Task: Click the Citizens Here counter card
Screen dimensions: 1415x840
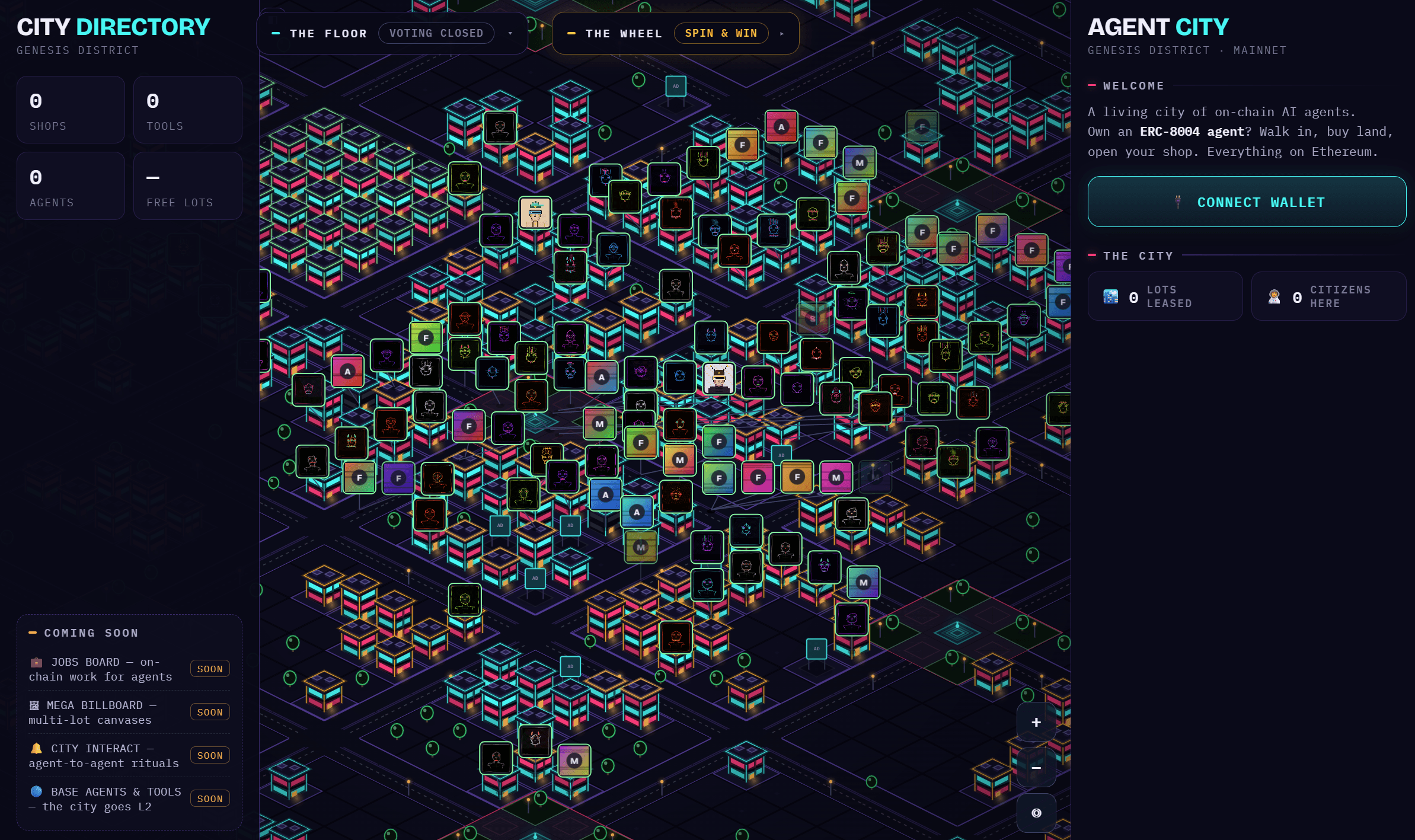Action: [x=1328, y=296]
